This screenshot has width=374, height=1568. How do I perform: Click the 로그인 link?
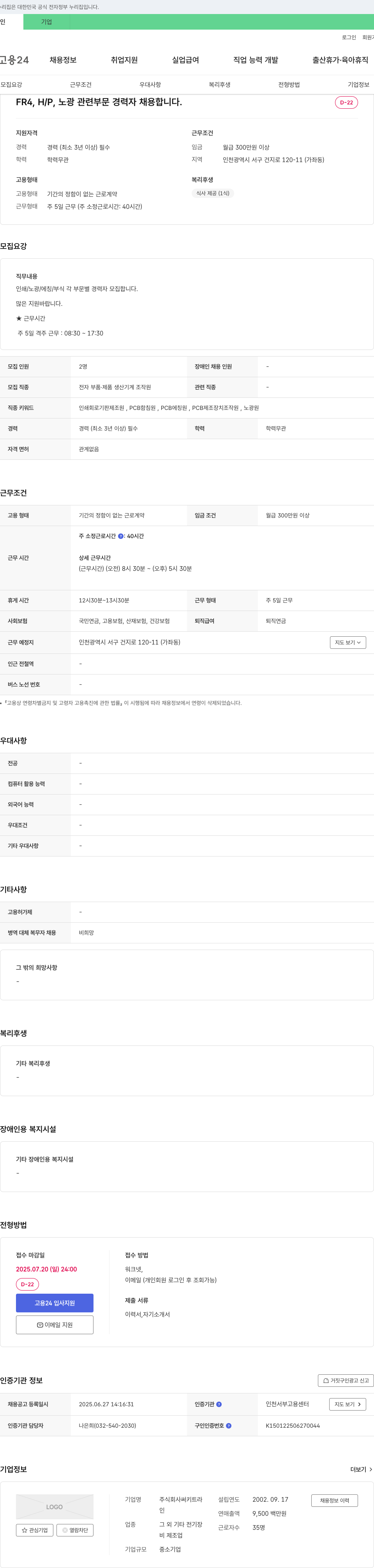[x=349, y=38]
